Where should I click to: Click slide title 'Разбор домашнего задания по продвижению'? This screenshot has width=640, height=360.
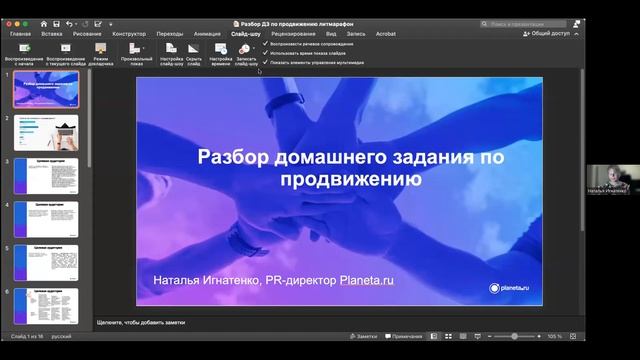[351, 168]
